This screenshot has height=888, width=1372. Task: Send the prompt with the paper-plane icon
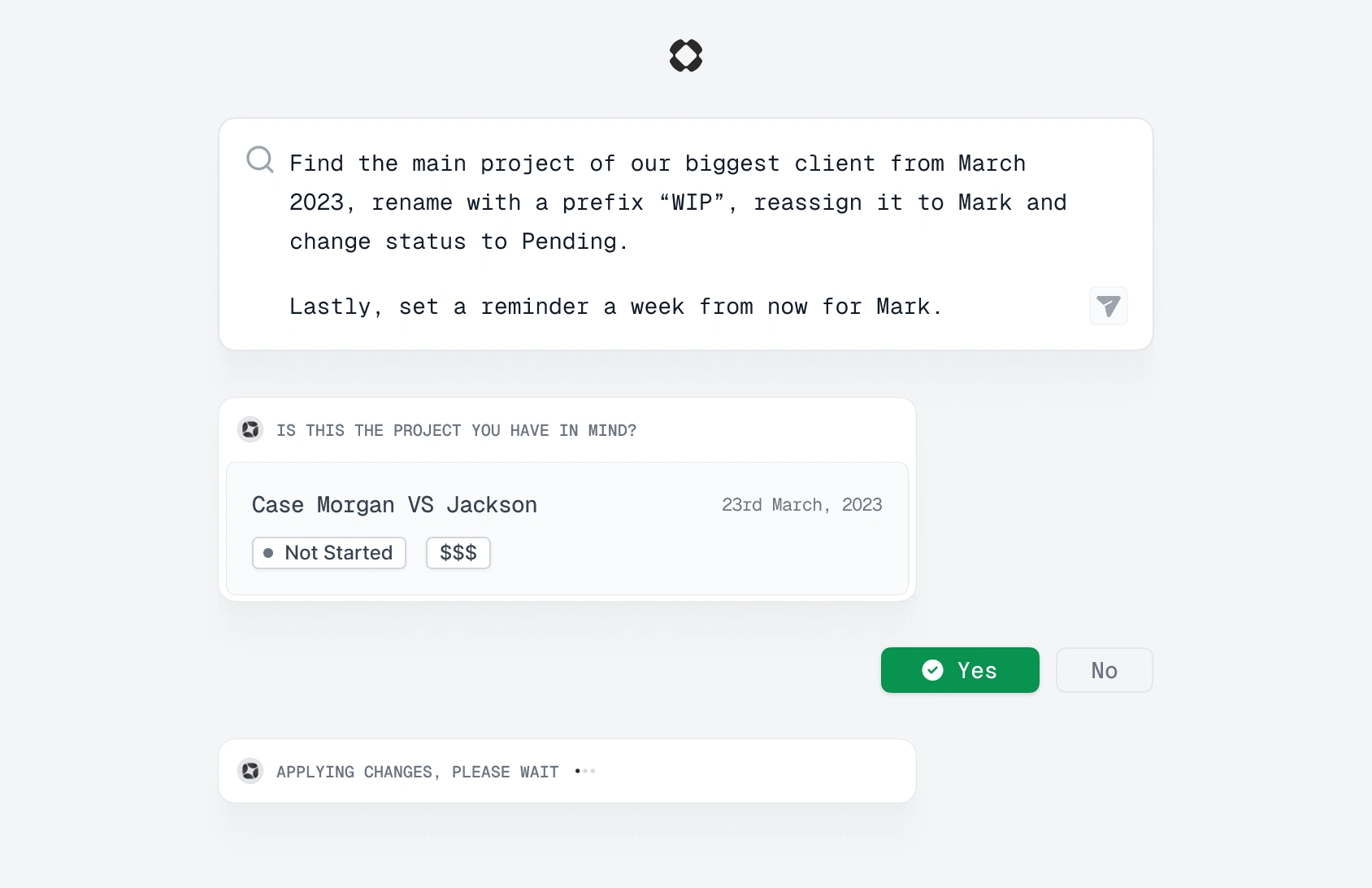(1109, 306)
